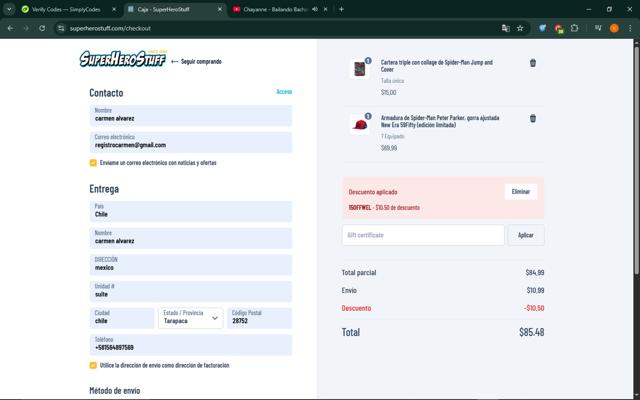The width and height of the screenshot is (640, 400).
Task: Open the orange profile avatar
Action: [614, 28]
